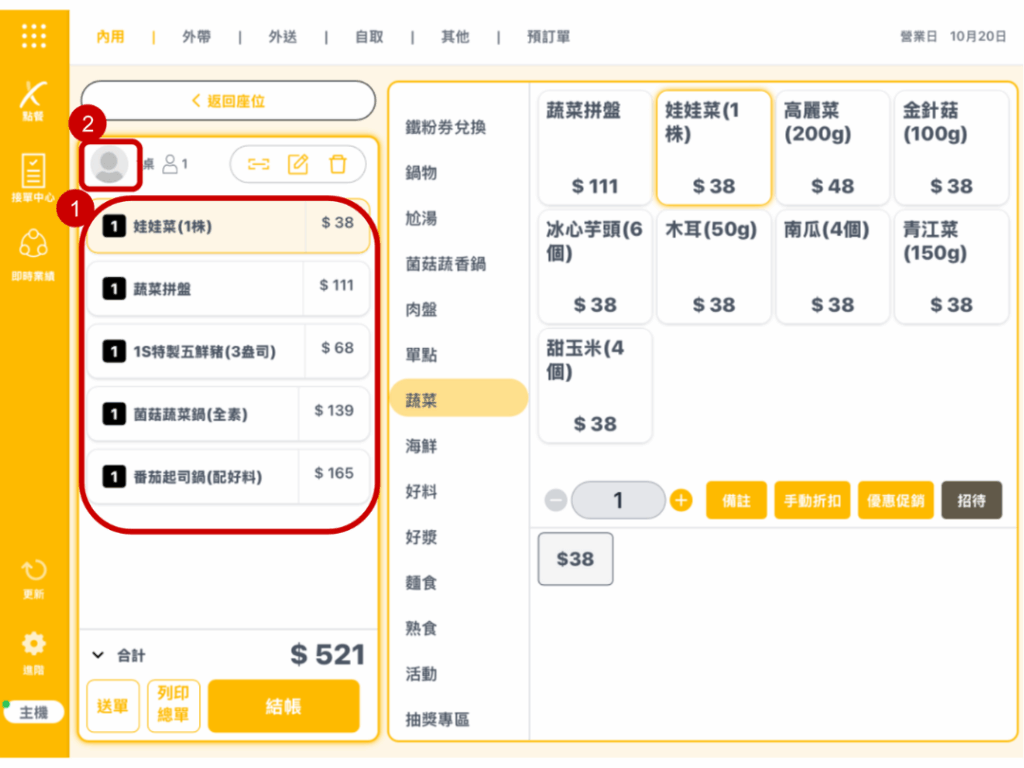The width and height of the screenshot is (1024, 768).
Task: Click the minus icon to decrease quantity
Action: click(x=556, y=500)
